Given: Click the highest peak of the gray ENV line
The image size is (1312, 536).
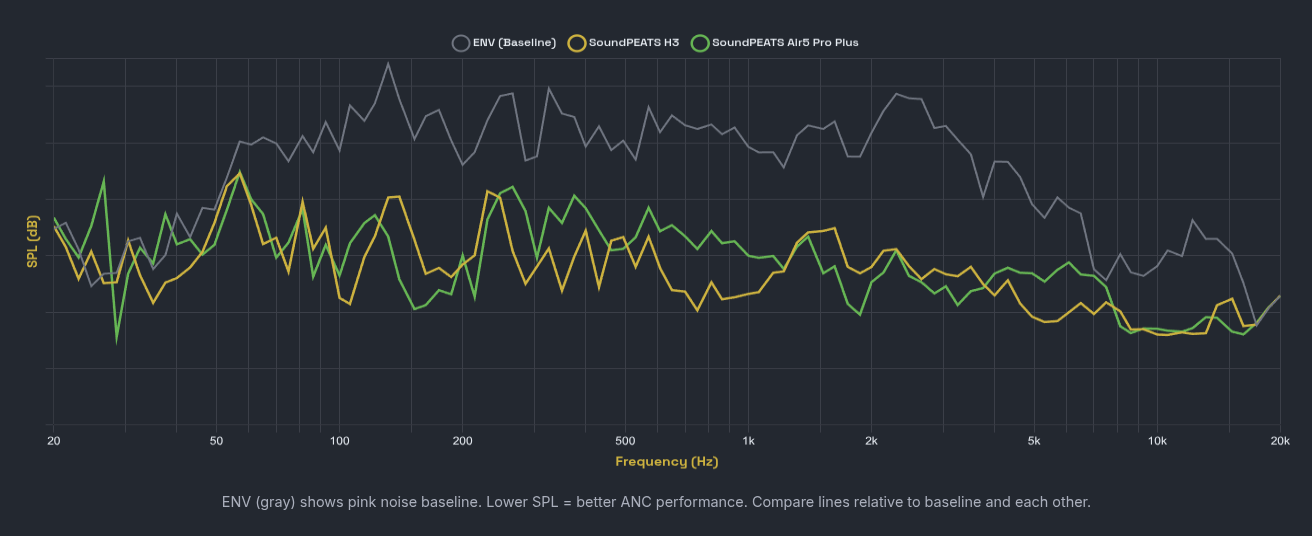Looking at the screenshot, I should point(388,64).
